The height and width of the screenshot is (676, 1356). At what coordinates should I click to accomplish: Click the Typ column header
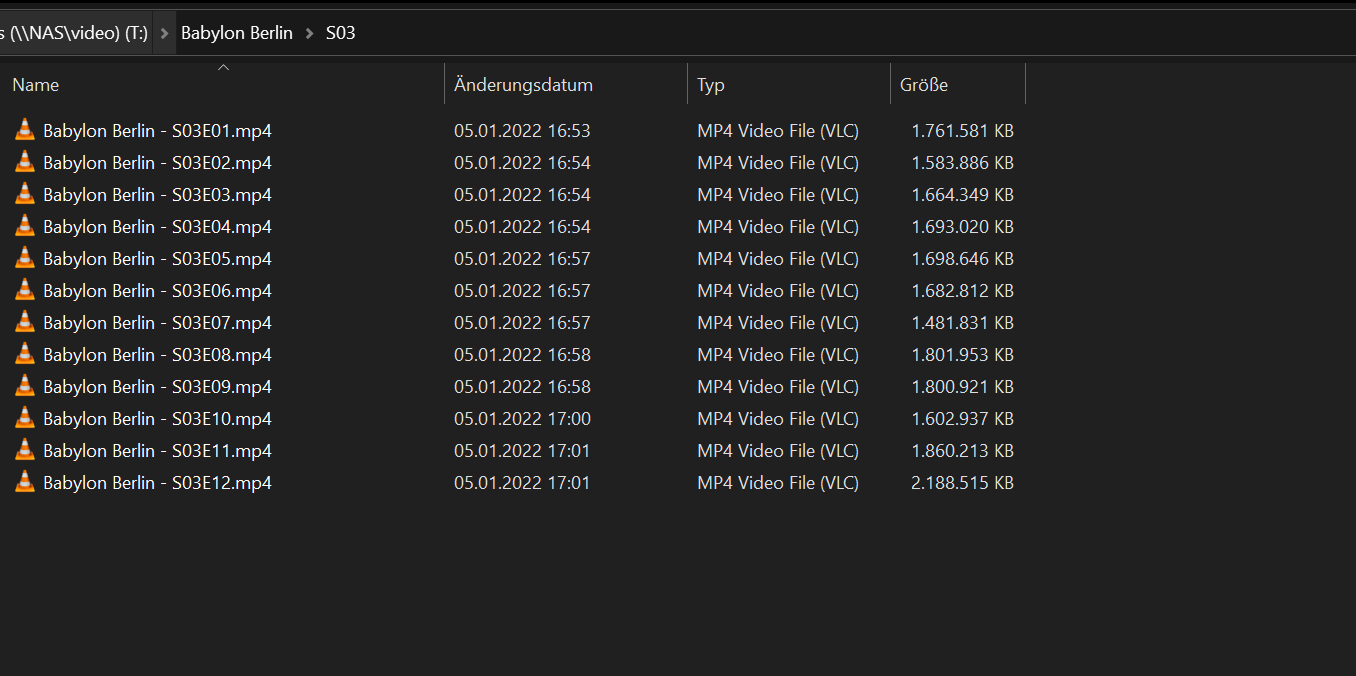[711, 85]
